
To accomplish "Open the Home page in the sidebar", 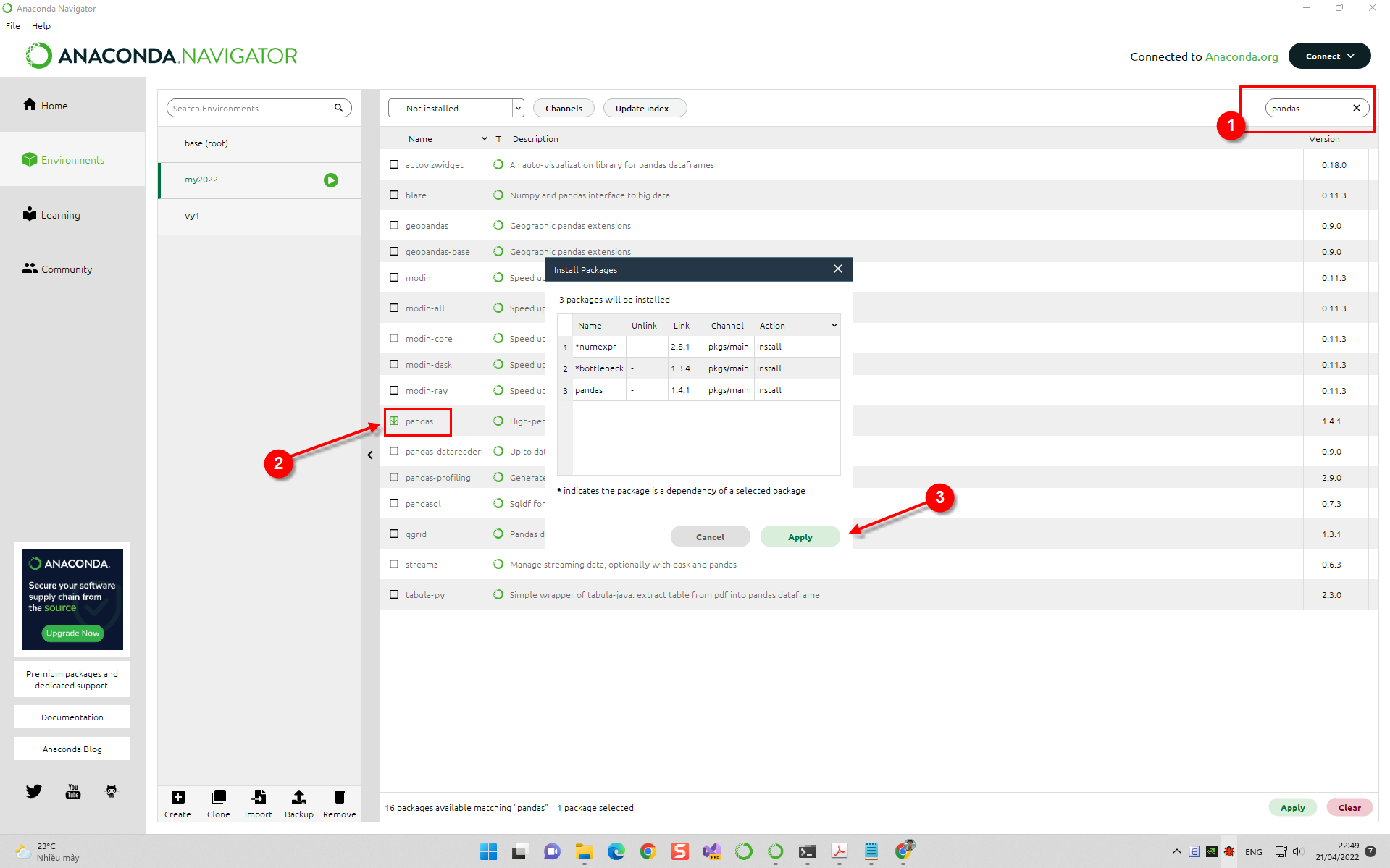I will click(x=45, y=105).
